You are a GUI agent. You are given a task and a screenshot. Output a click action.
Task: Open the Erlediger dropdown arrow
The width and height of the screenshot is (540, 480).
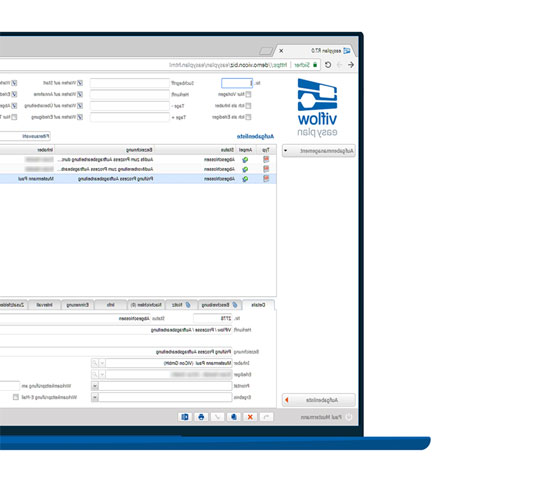tap(102, 374)
